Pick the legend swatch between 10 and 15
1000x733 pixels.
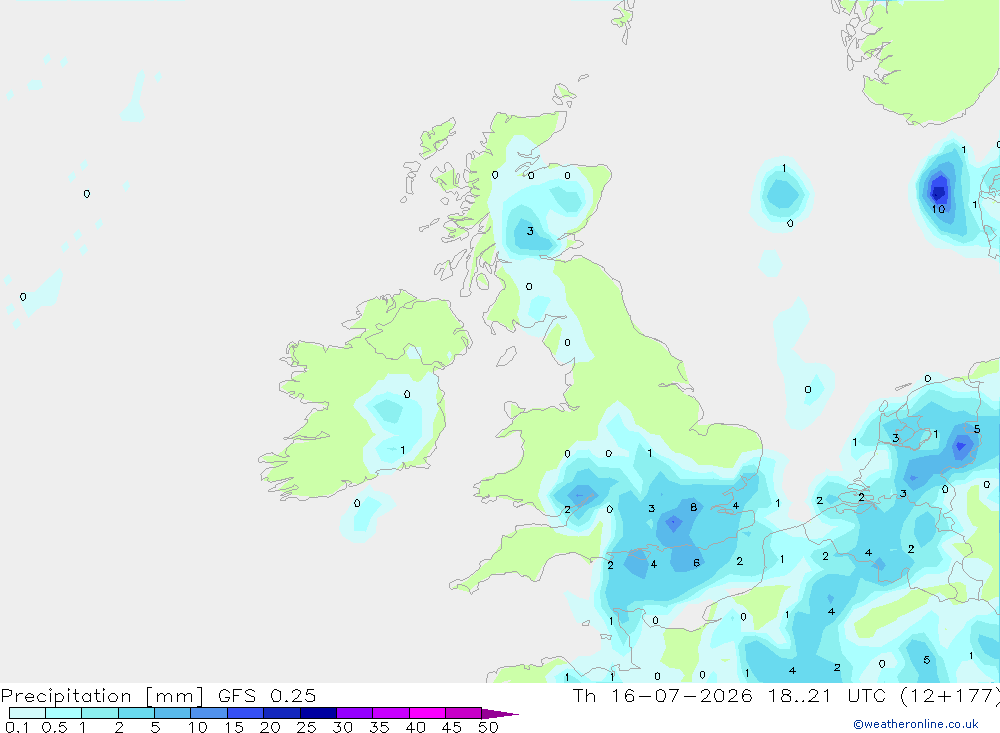click(x=209, y=713)
